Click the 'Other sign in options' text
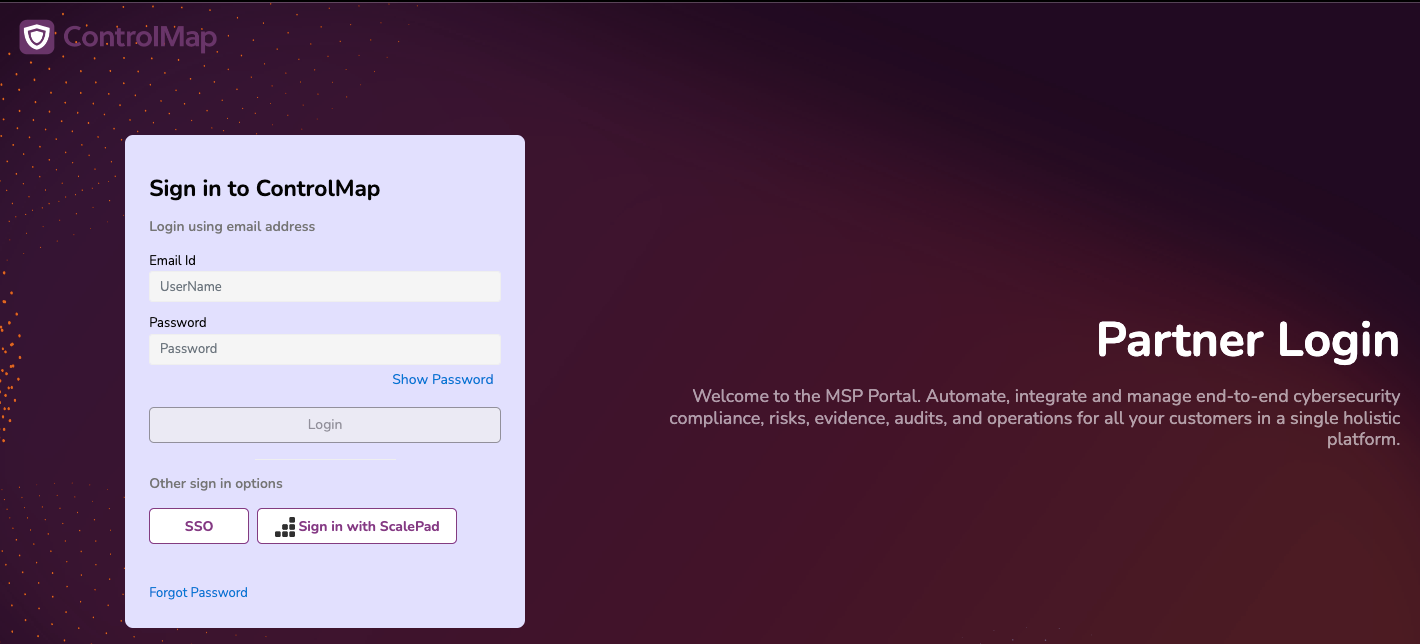This screenshot has height=644, width=1420. 216,483
